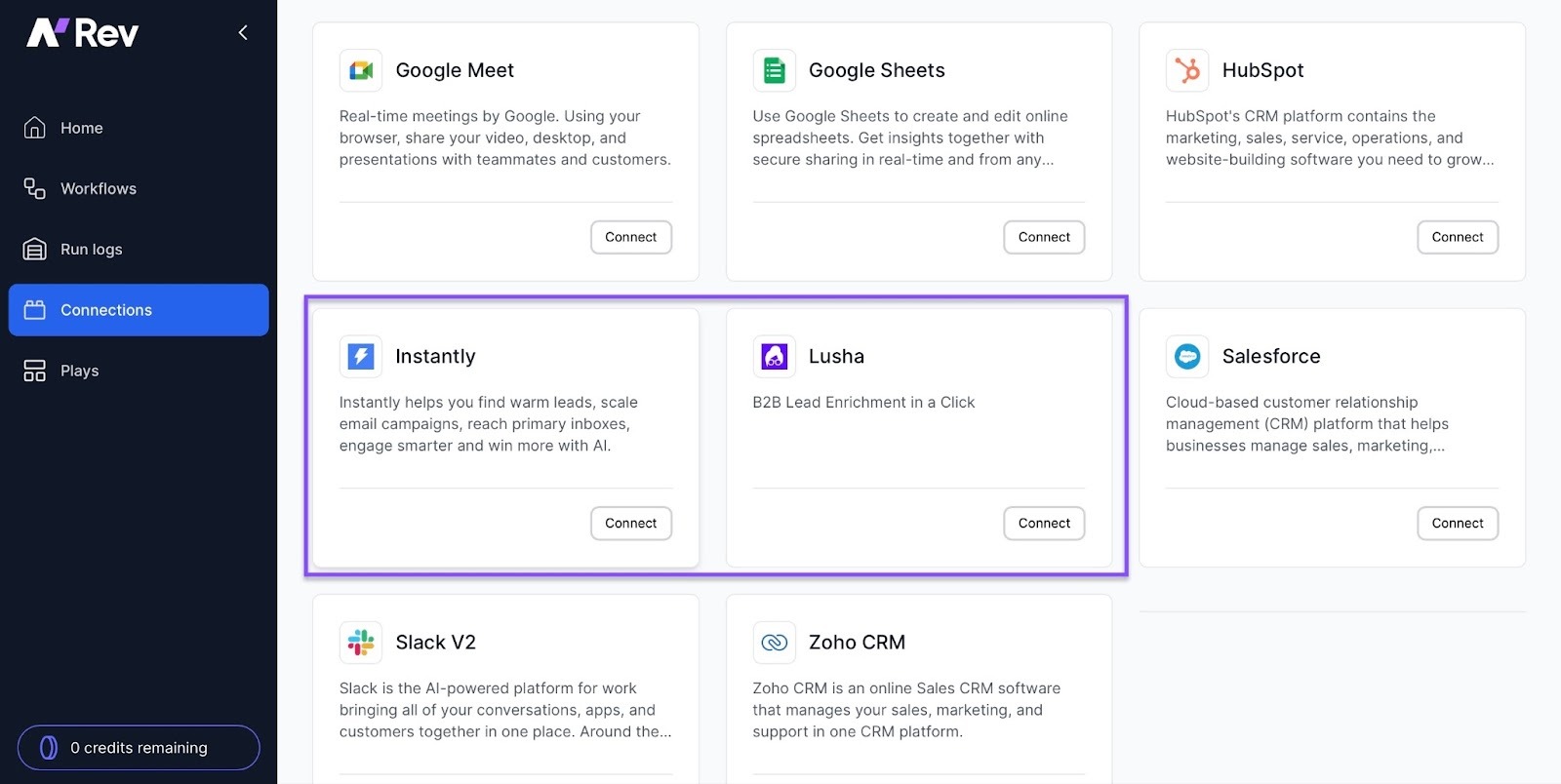The image size is (1561, 784).
Task: Click the Instantly description about warm leads
Action: (489, 424)
